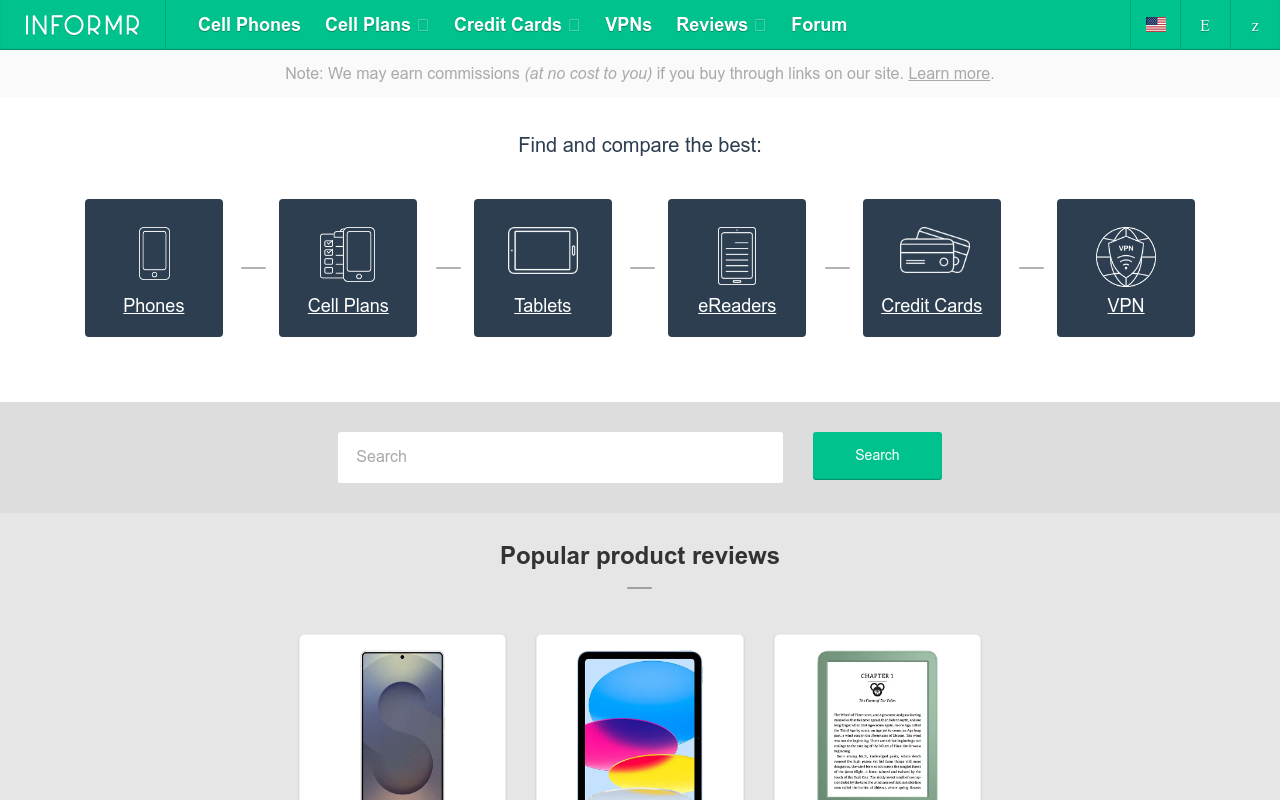Open the Forum navigation link
The width and height of the screenshot is (1280, 800).
pyautogui.click(x=819, y=25)
